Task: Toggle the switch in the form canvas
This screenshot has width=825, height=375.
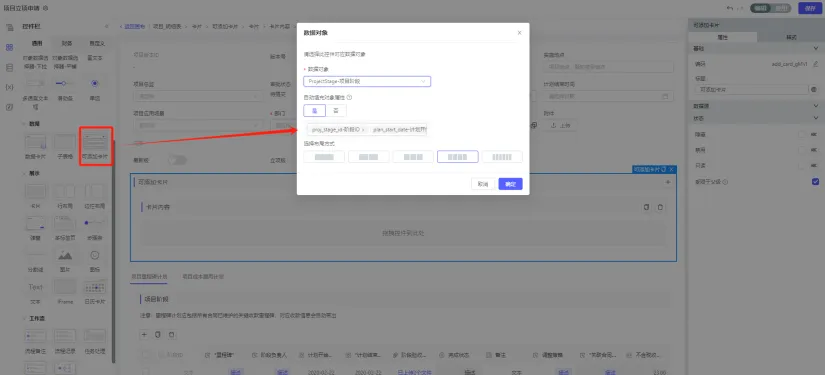Action: pos(177,160)
